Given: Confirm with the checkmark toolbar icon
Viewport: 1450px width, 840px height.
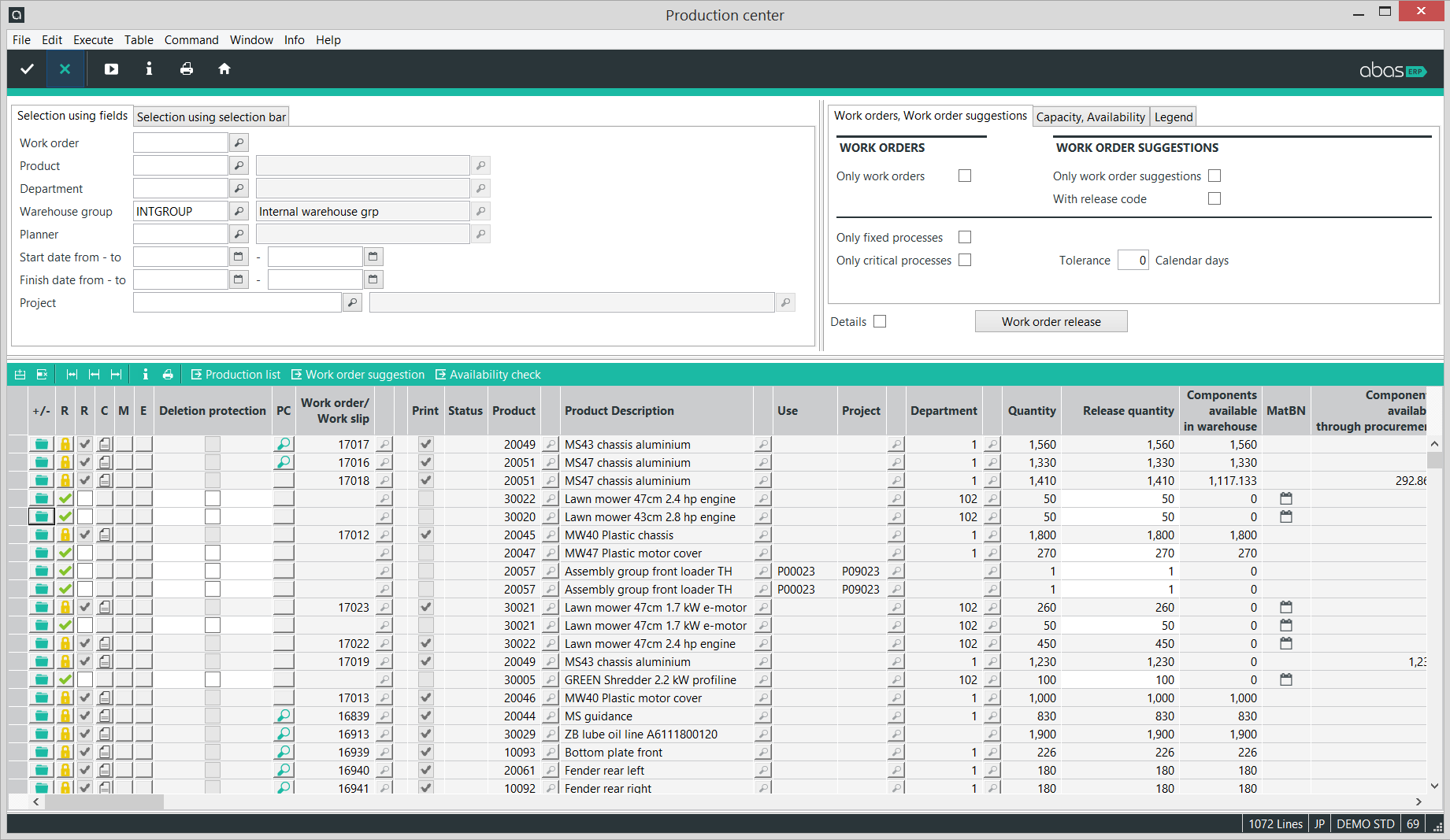Looking at the screenshot, I should point(27,69).
